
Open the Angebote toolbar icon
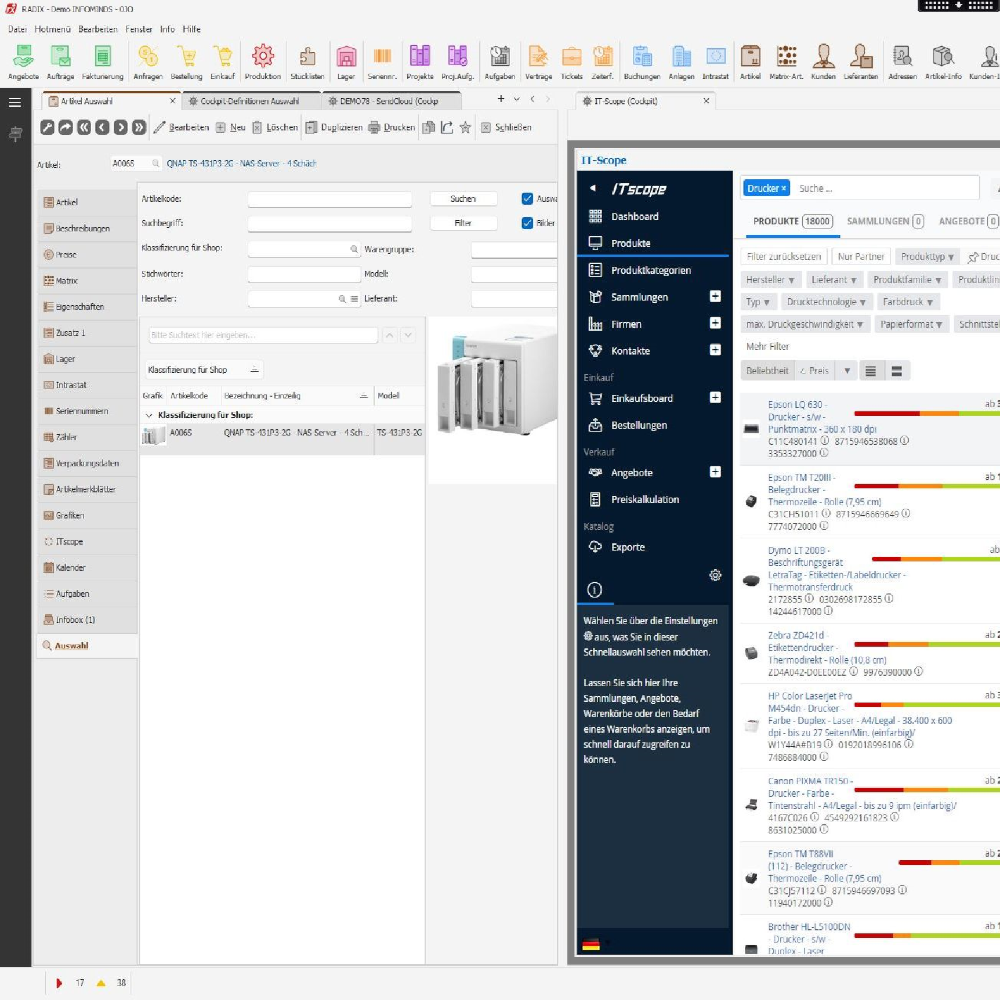click(x=24, y=62)
